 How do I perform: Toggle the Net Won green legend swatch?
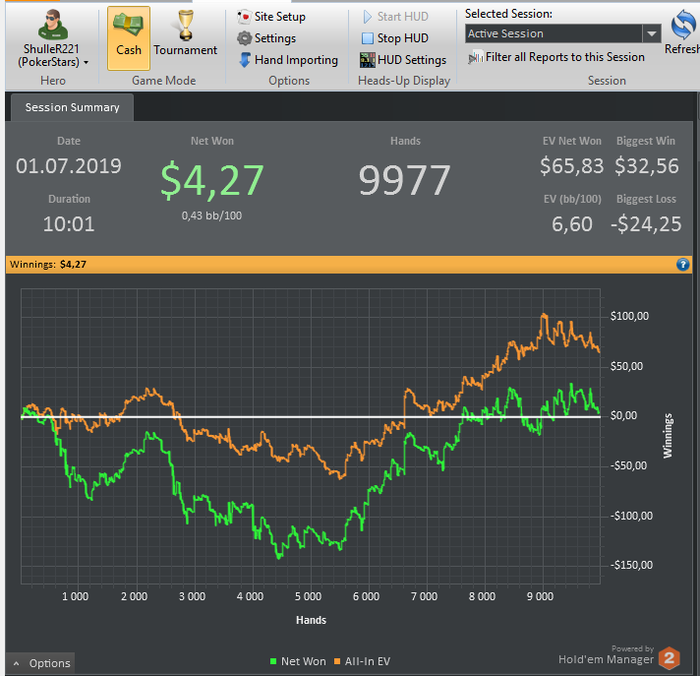point(273,661)
